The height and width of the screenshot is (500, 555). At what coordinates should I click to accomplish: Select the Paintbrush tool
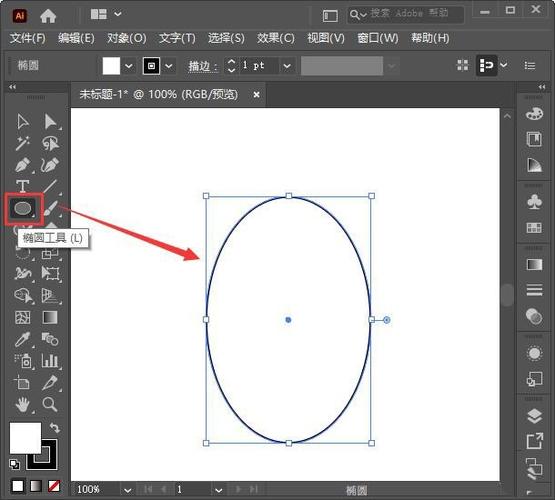51,208
